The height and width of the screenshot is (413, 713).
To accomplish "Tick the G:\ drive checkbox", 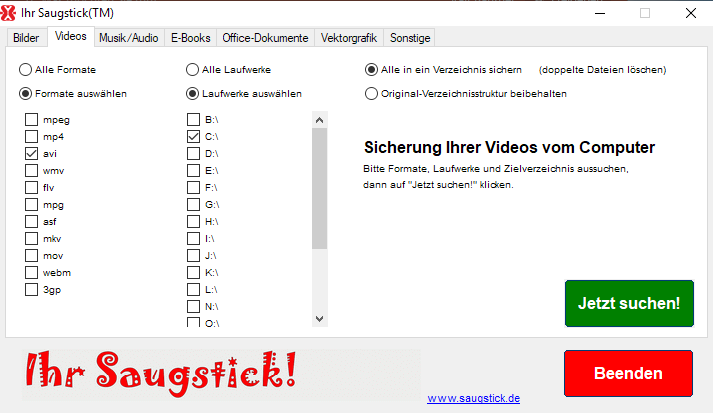I will tap(194, 205).
